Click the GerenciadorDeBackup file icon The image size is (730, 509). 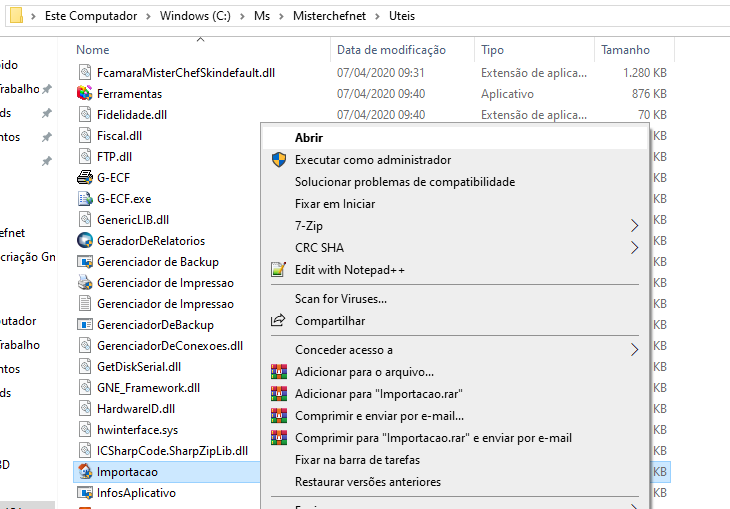click(85, 325)
